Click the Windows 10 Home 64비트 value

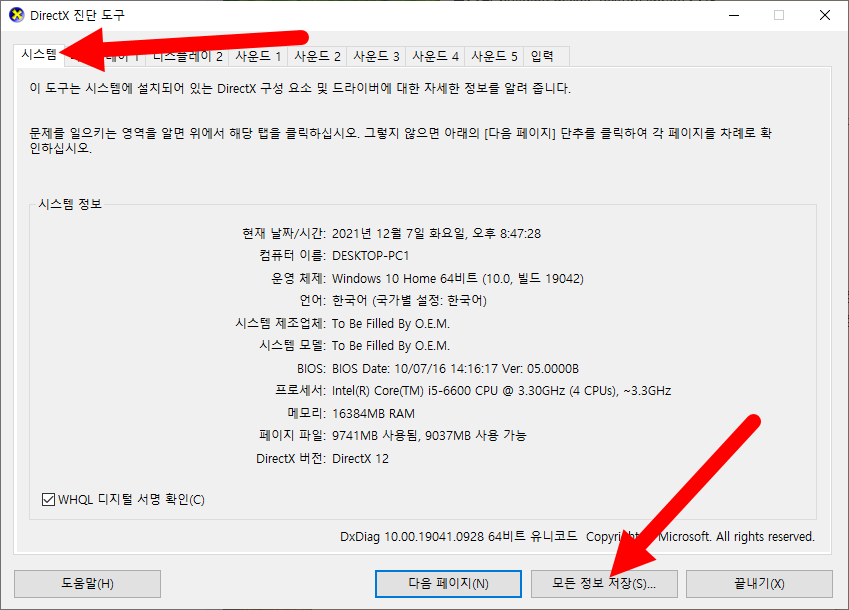[458, 278]
